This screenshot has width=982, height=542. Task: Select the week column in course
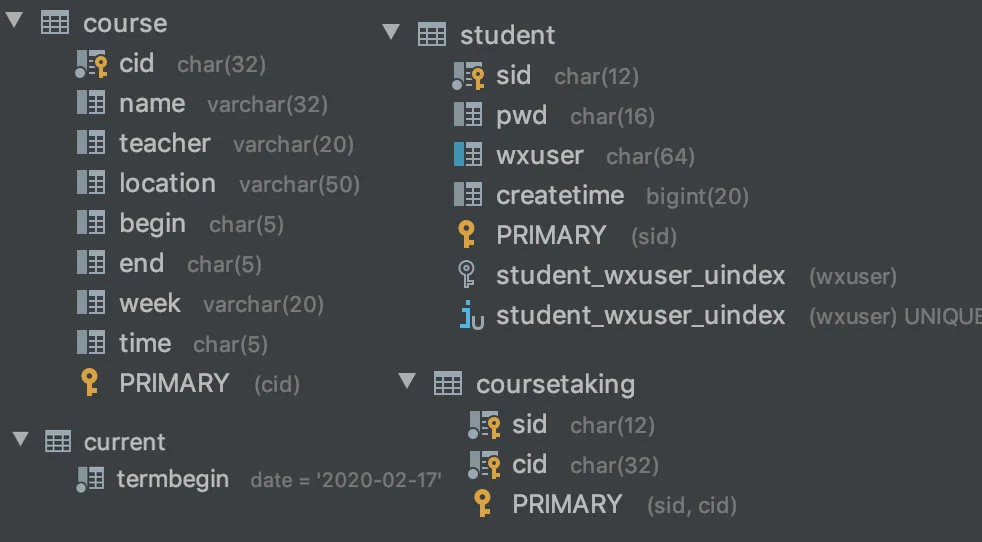(200, 304)
